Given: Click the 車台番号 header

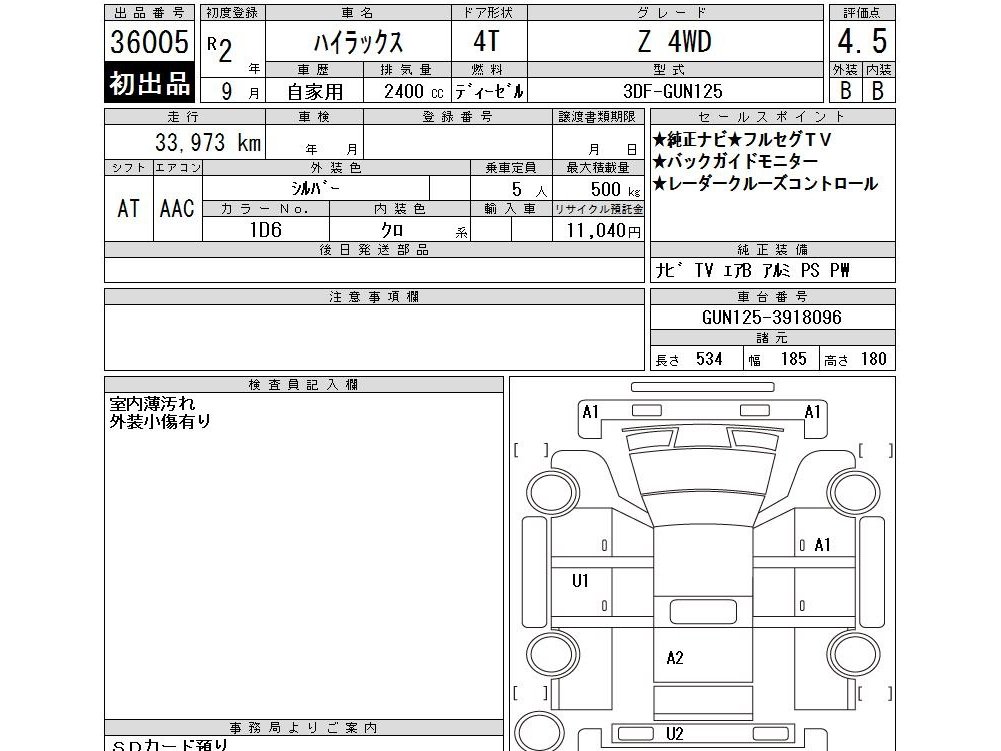Looking at the screenshot, I should point(772,296).
